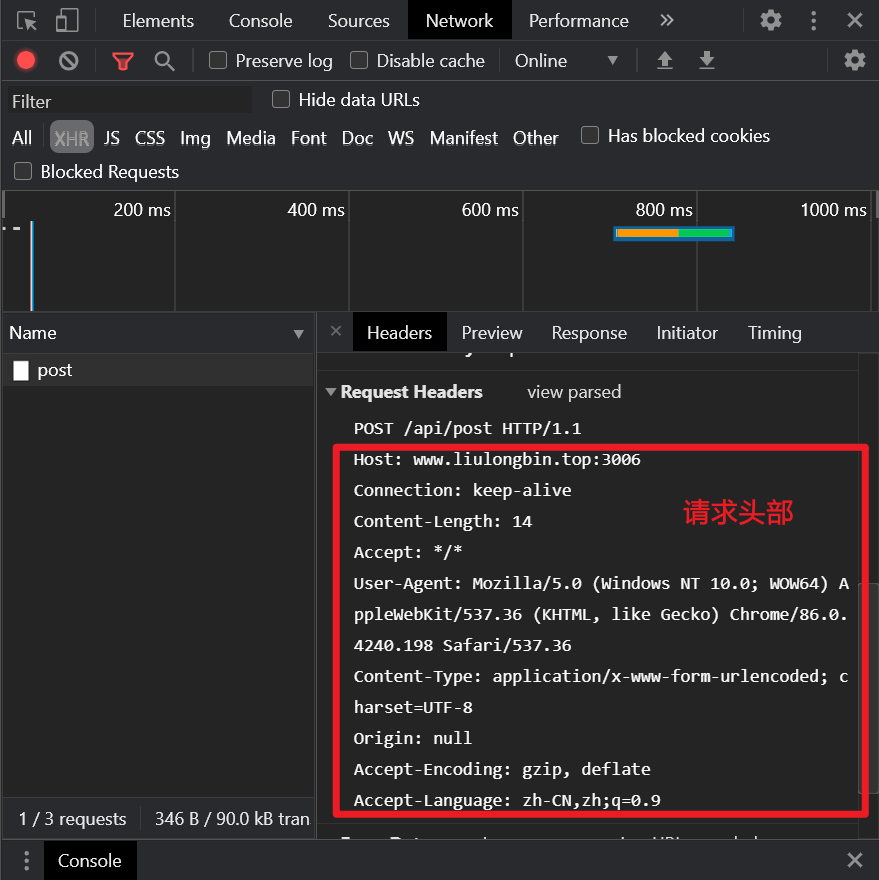Click the Filter text input field

click(130, 101)
